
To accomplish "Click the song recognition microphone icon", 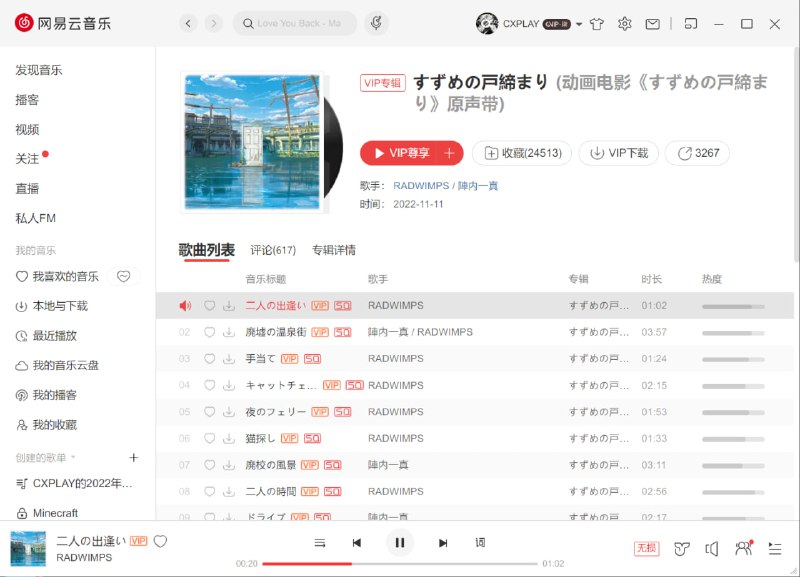I will [375, 22].
